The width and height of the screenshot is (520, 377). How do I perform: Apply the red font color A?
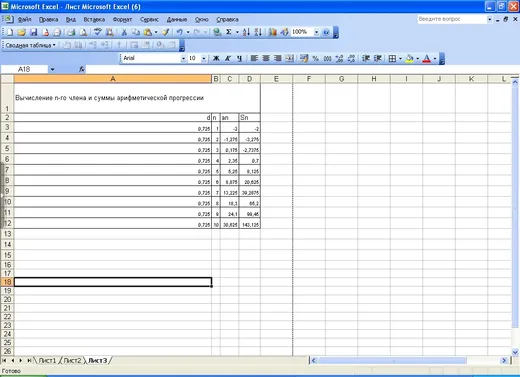426,58
